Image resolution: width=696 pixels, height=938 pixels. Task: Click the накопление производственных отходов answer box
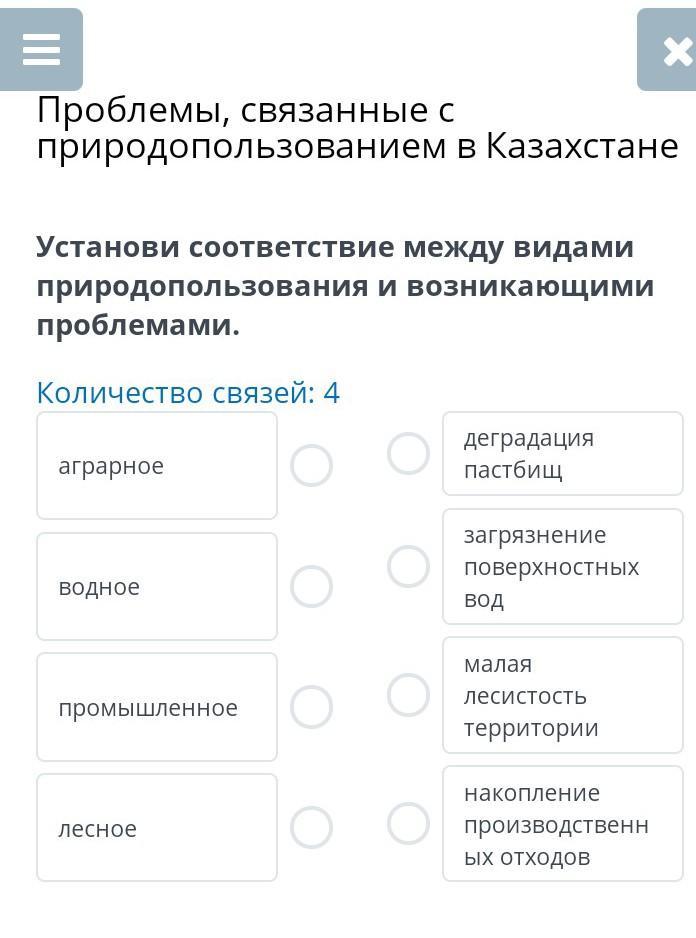coord(562,825)
